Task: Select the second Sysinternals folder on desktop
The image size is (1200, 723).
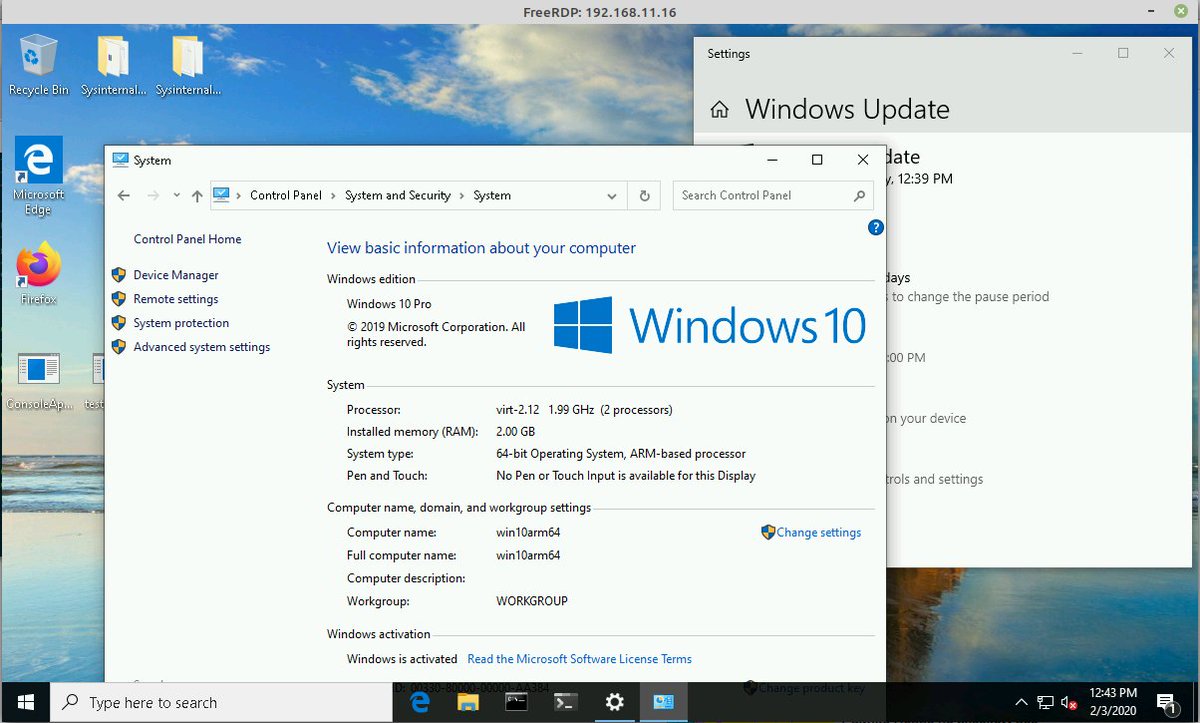Action: coord(188,64)
